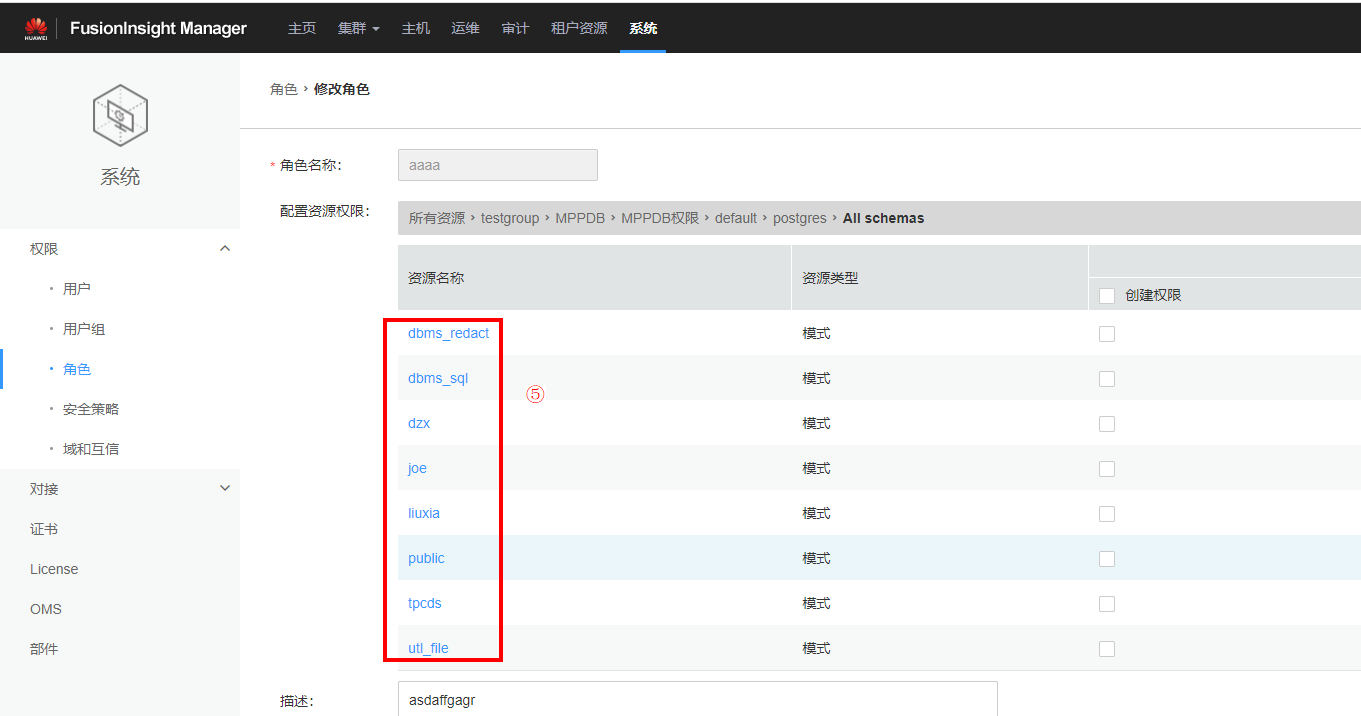Open the utl_file schema link
The image size is (1361, 716).
[x=428, y=648]
